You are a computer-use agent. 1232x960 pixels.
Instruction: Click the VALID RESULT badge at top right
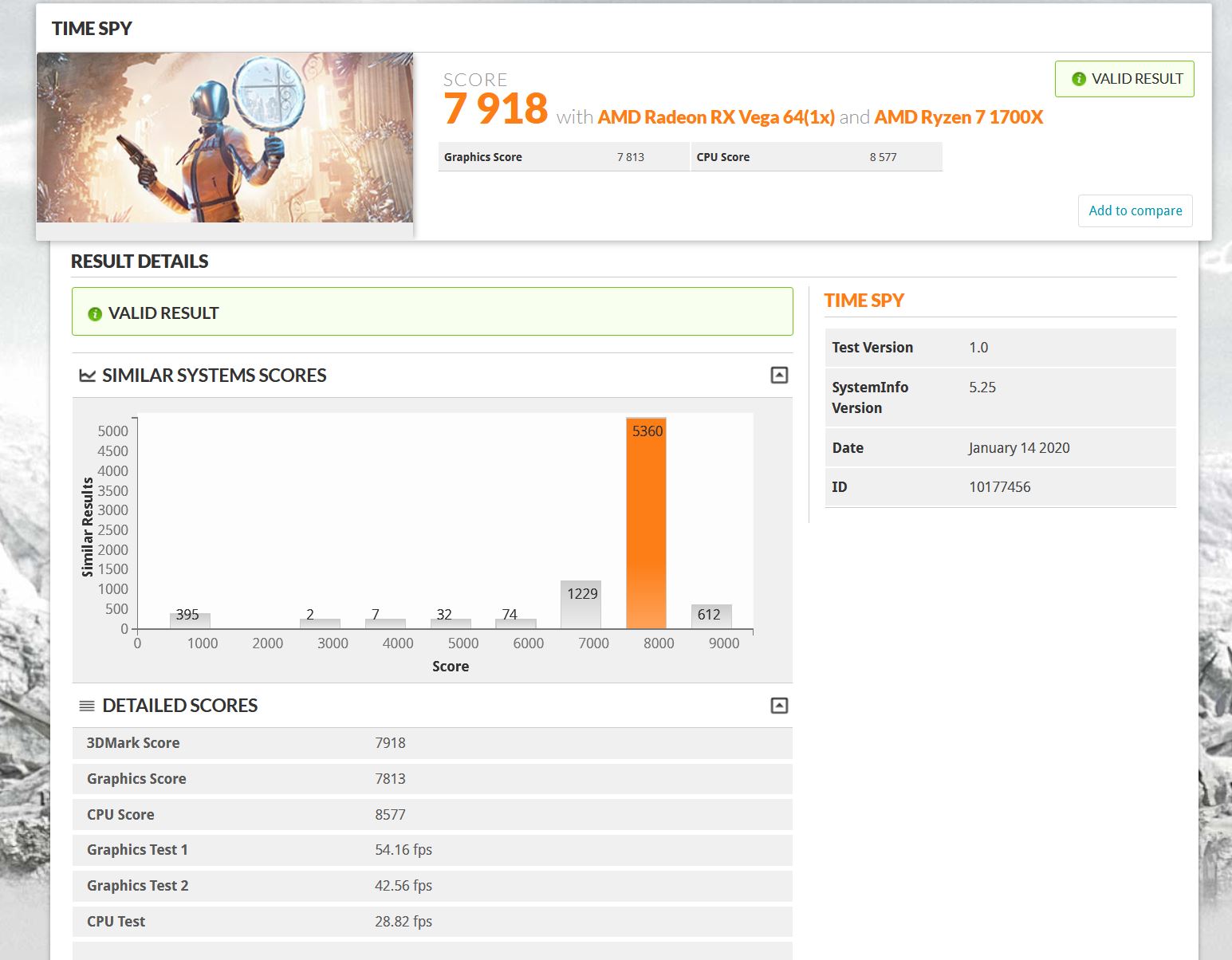pyautogui.click(x=1124, y=79)
